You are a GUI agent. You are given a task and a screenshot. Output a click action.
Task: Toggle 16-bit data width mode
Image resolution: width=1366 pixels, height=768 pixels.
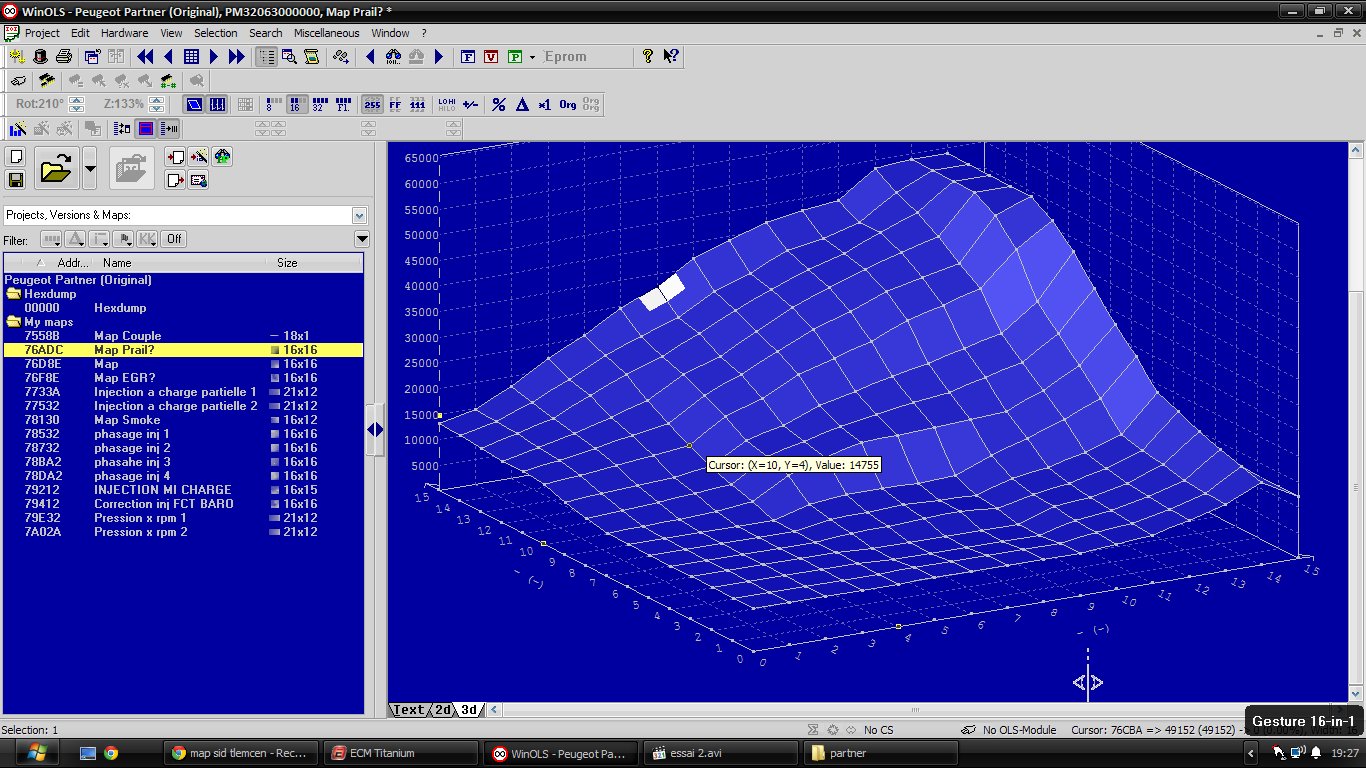[297, 105]
